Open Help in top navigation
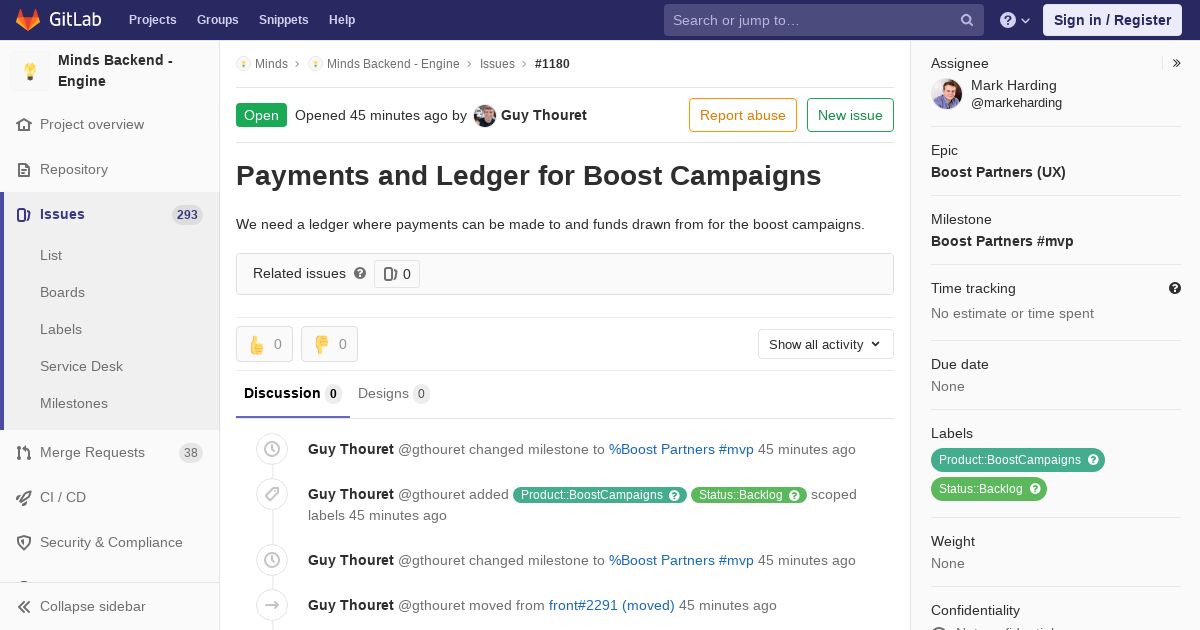Viewport: 1200px width, 630px height. 342,20
